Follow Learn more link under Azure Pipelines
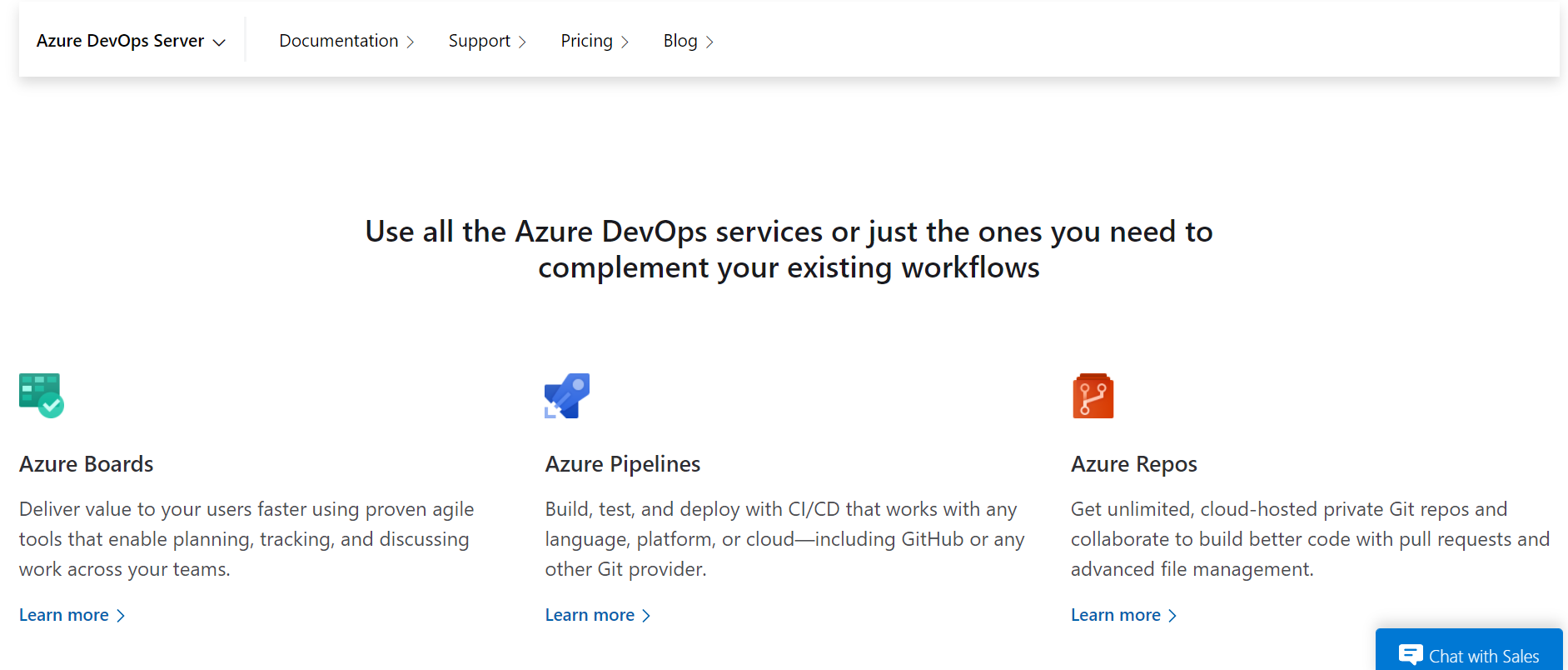1568x670 pixels. click(598, 615)
